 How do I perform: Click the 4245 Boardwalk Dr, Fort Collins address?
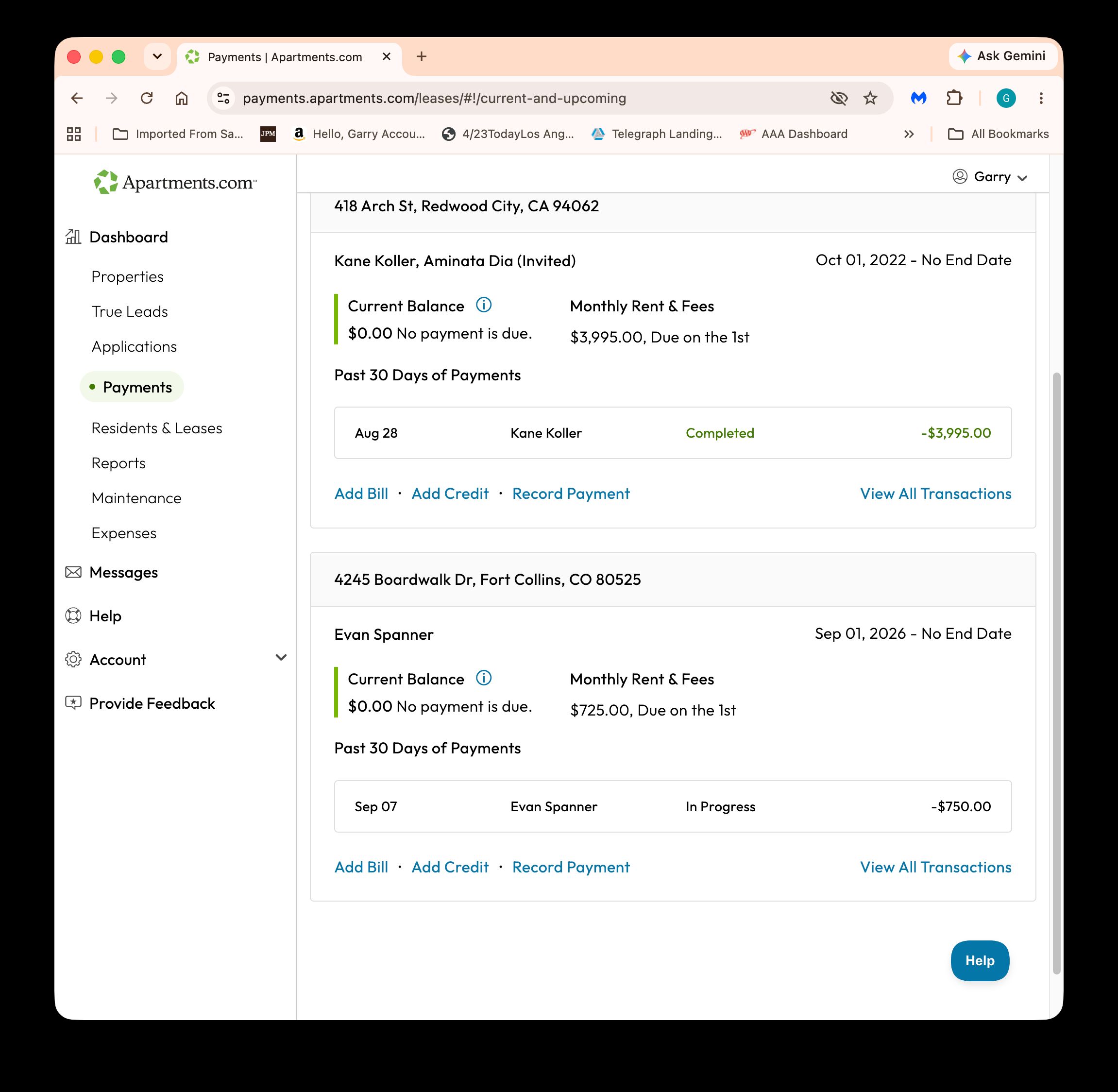pos(487,579)
